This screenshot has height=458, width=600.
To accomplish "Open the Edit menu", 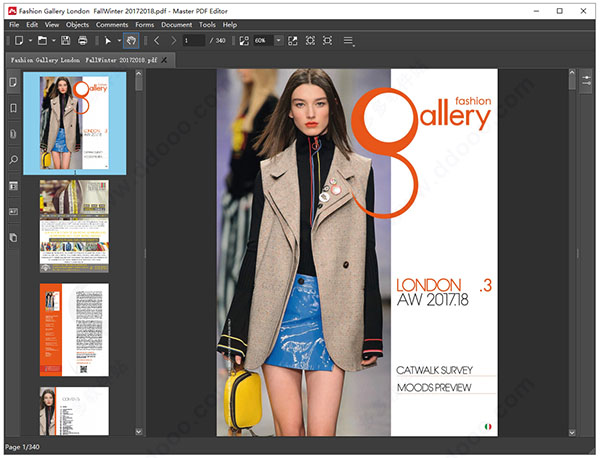I will pos(32,25).
